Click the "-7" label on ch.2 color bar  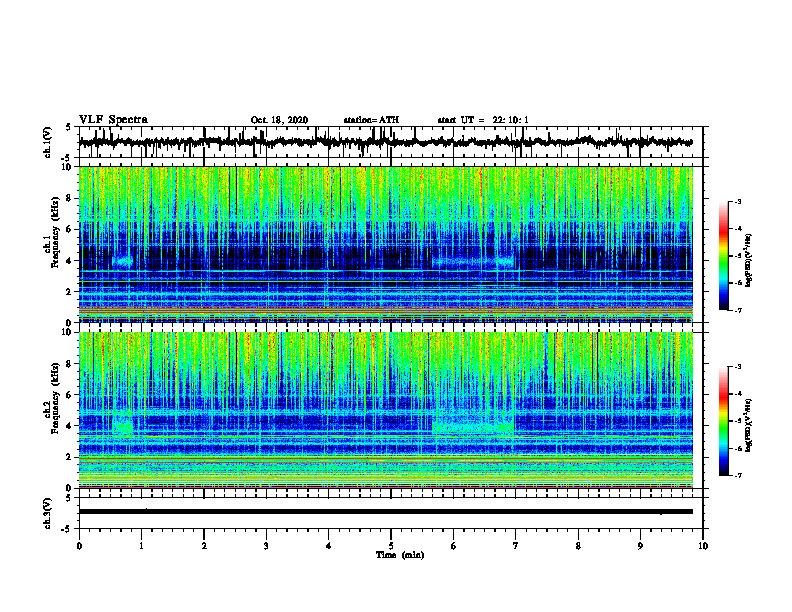738,475
